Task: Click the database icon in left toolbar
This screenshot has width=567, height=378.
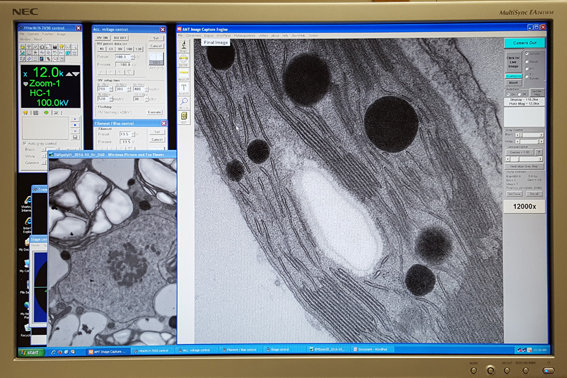Action: [184, 116]
